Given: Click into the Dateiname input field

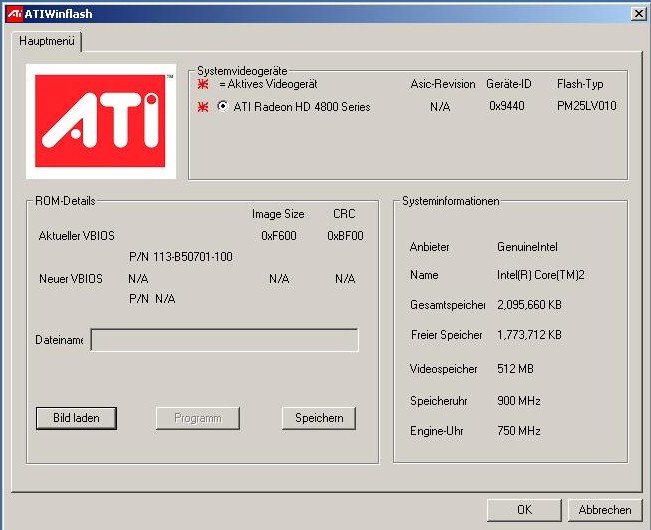Looking at the screenshot, I should (x=225, y=340).
